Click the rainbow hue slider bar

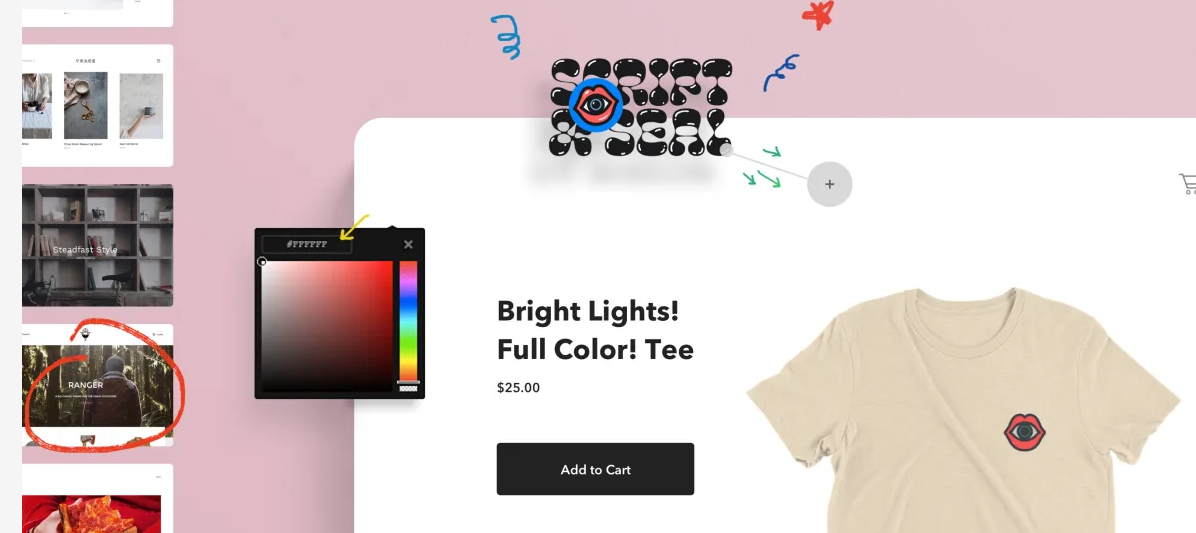[x=409, y=321]
